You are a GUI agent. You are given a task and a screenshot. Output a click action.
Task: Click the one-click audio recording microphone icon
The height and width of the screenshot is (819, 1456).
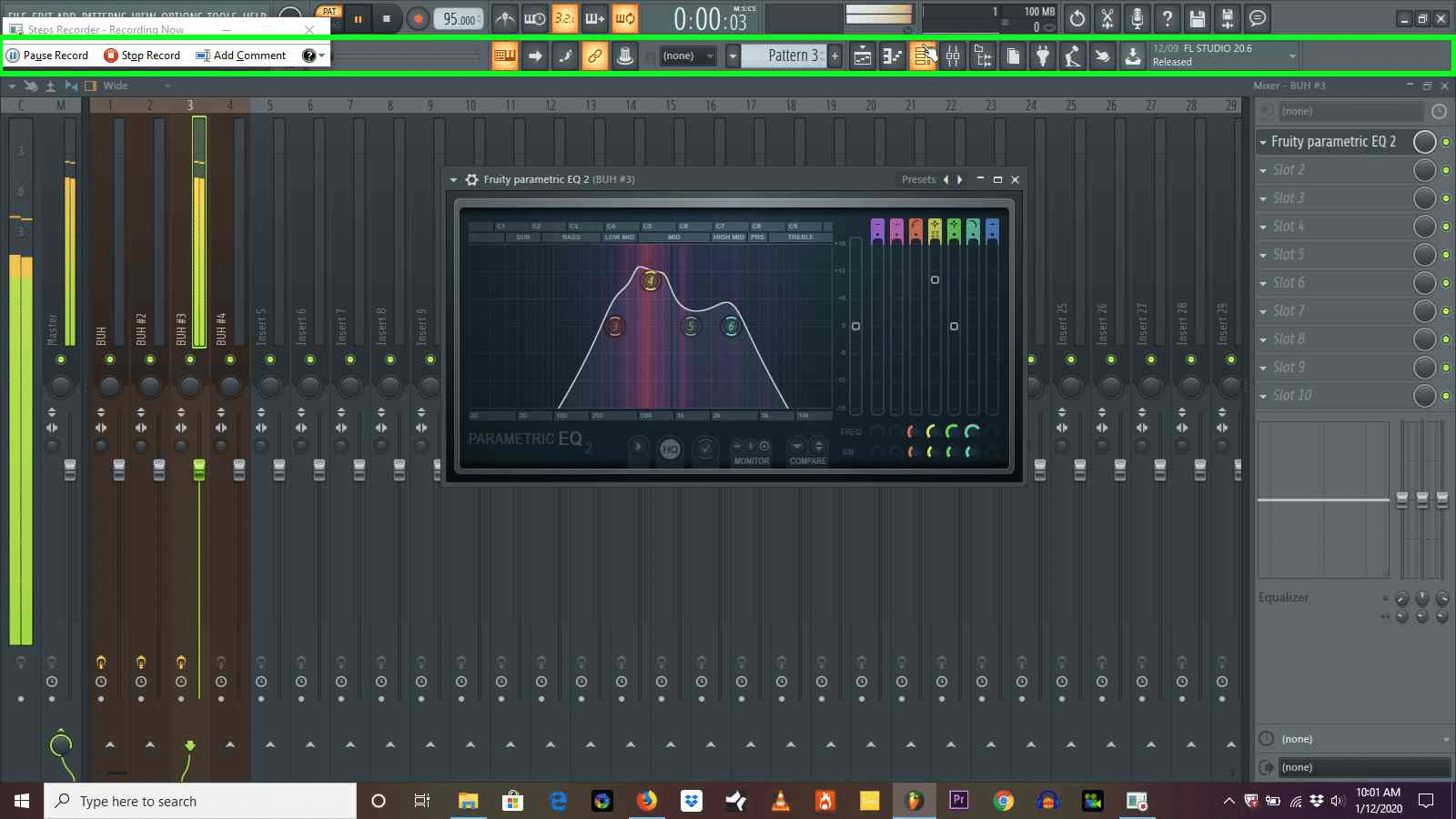pyautogui.click(x=1137, y=18)
